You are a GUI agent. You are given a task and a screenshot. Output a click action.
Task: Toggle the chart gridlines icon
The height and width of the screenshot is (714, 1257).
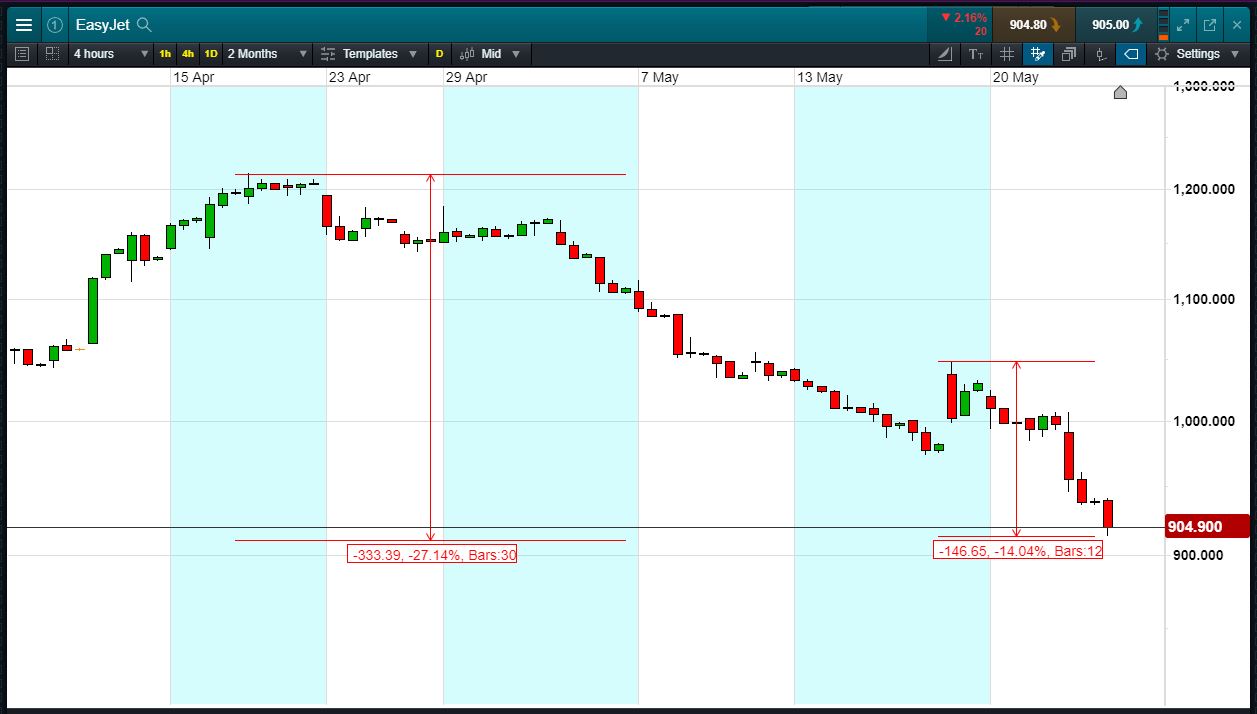pyautogui.click(x=1007, y=54)
